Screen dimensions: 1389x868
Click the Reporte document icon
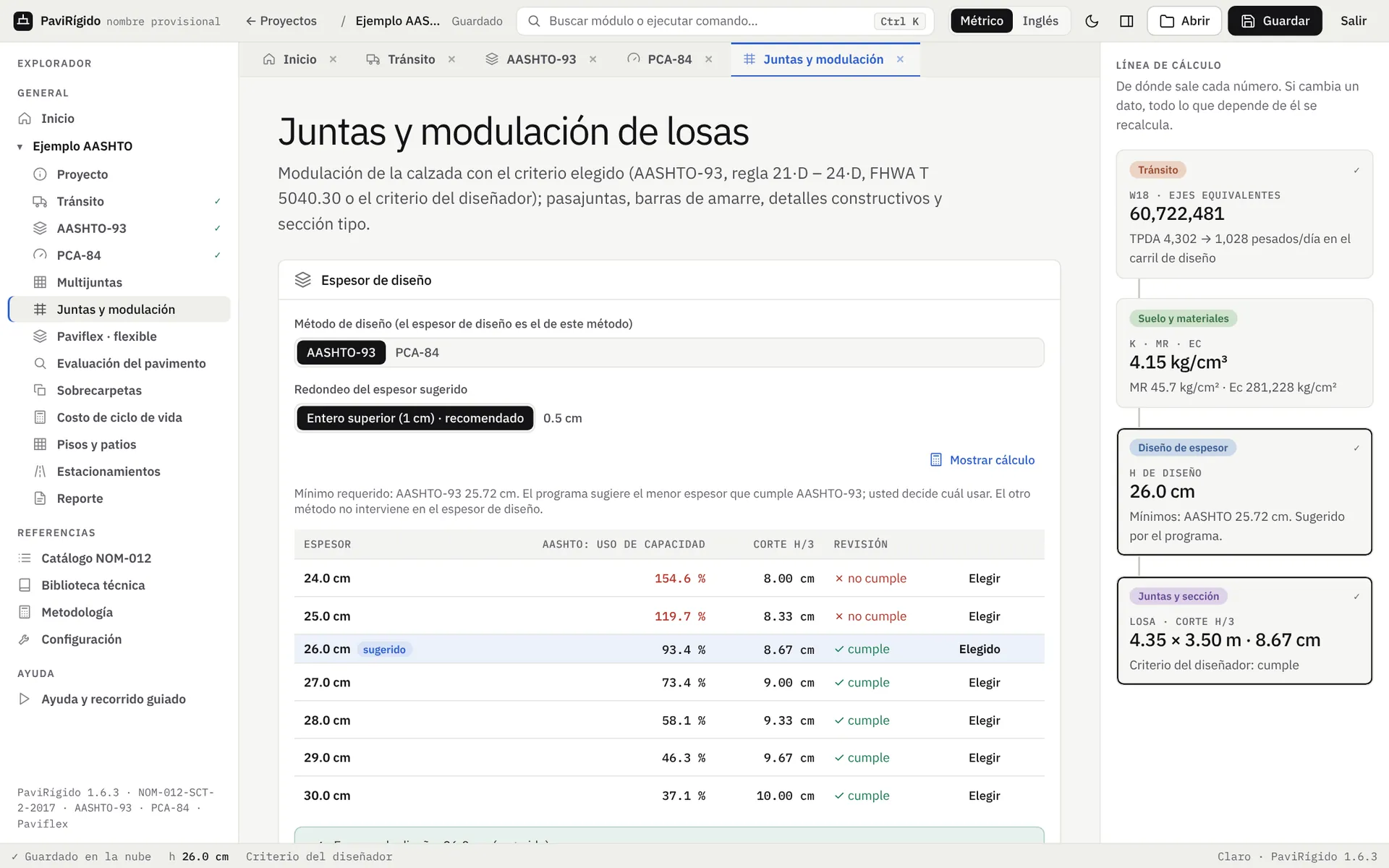40,498
